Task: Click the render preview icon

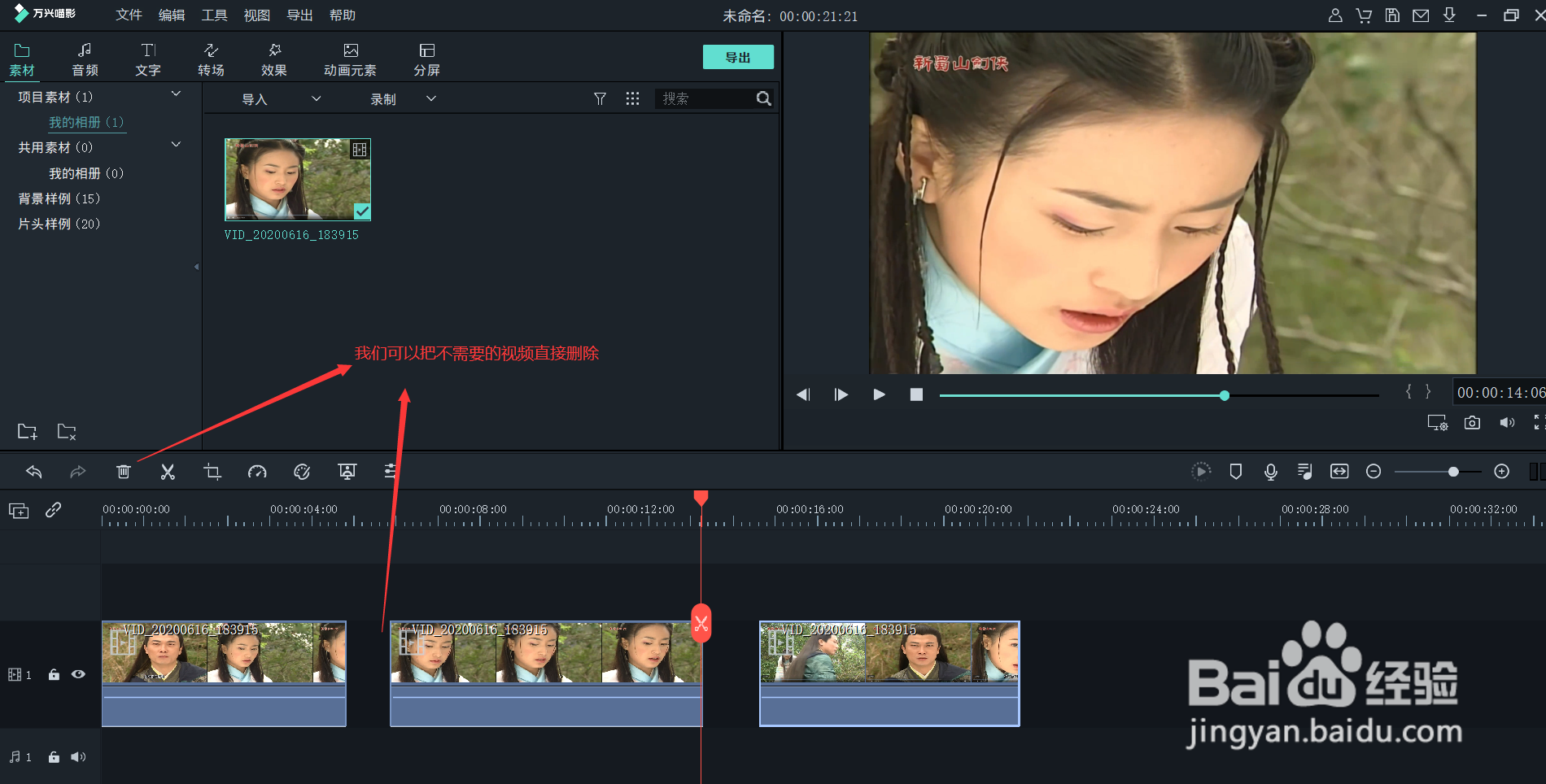Action: [x=1201, y=472]
